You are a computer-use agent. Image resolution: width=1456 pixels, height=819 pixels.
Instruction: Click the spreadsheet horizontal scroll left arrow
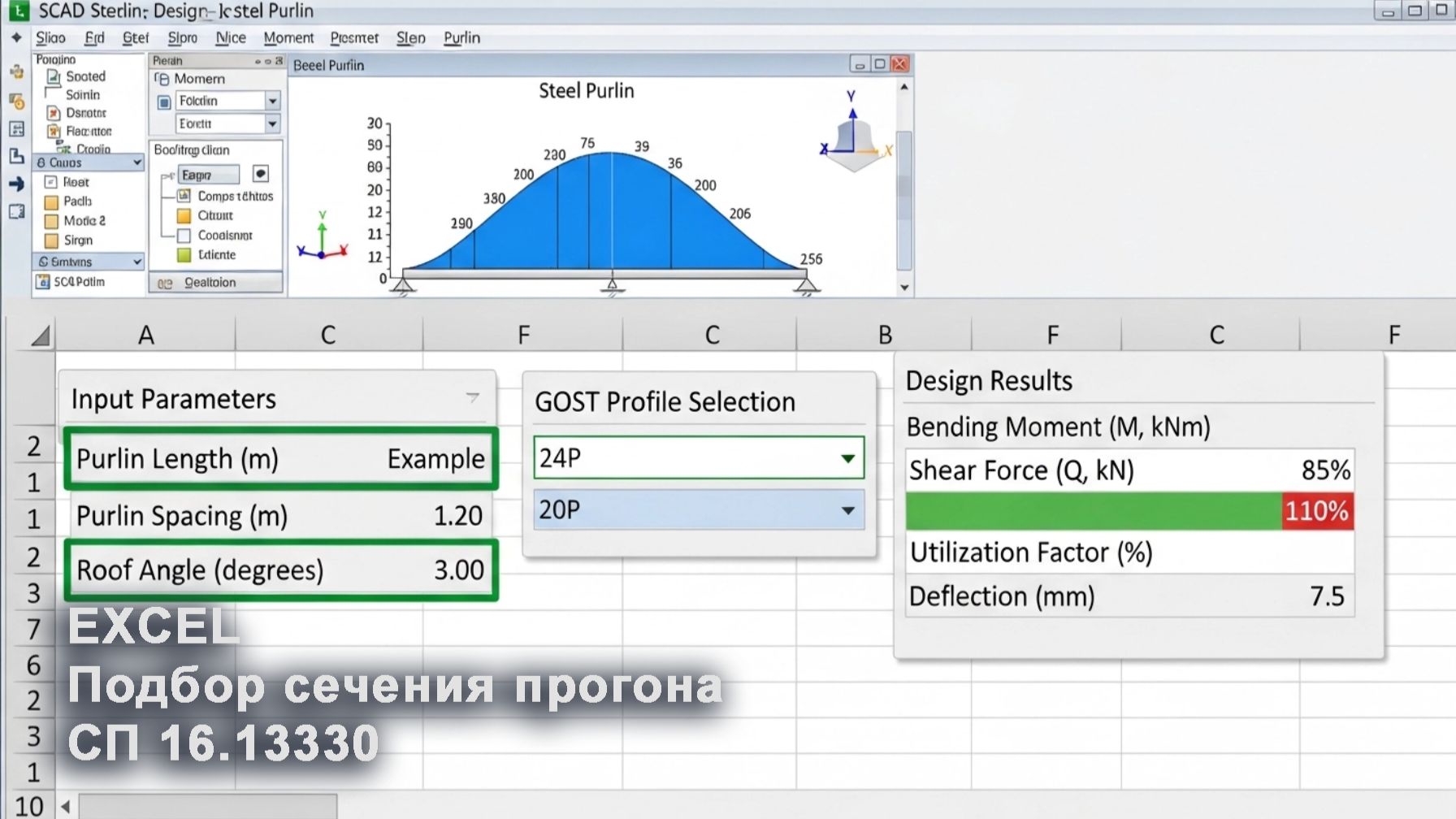point(66,807)
